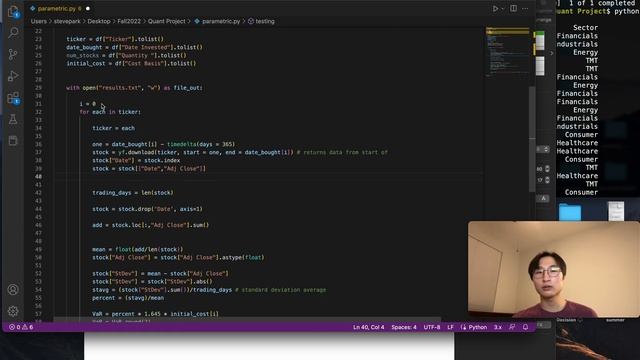The image size is (640, 360).
Task: Click the yf.download code line
Action: click(x=240, y=152)
